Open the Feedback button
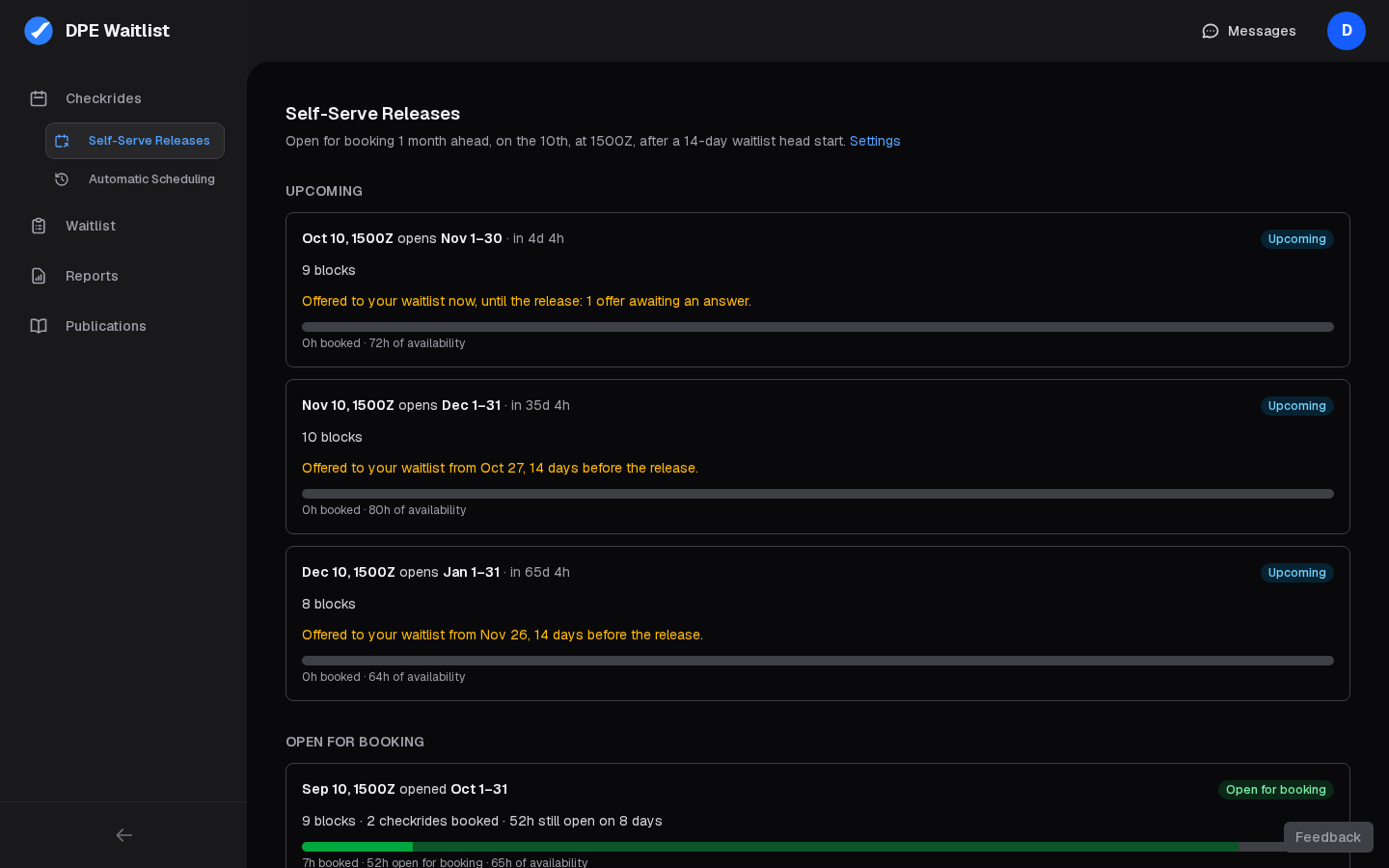1389x868 pixels. coord(1328,837)
